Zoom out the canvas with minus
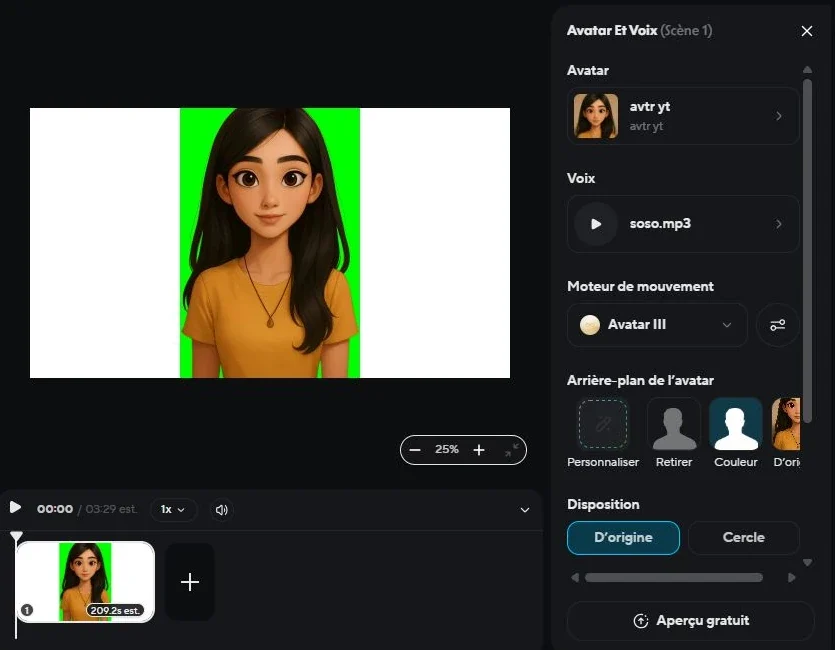The image size is (835, 650). point(415,450)
